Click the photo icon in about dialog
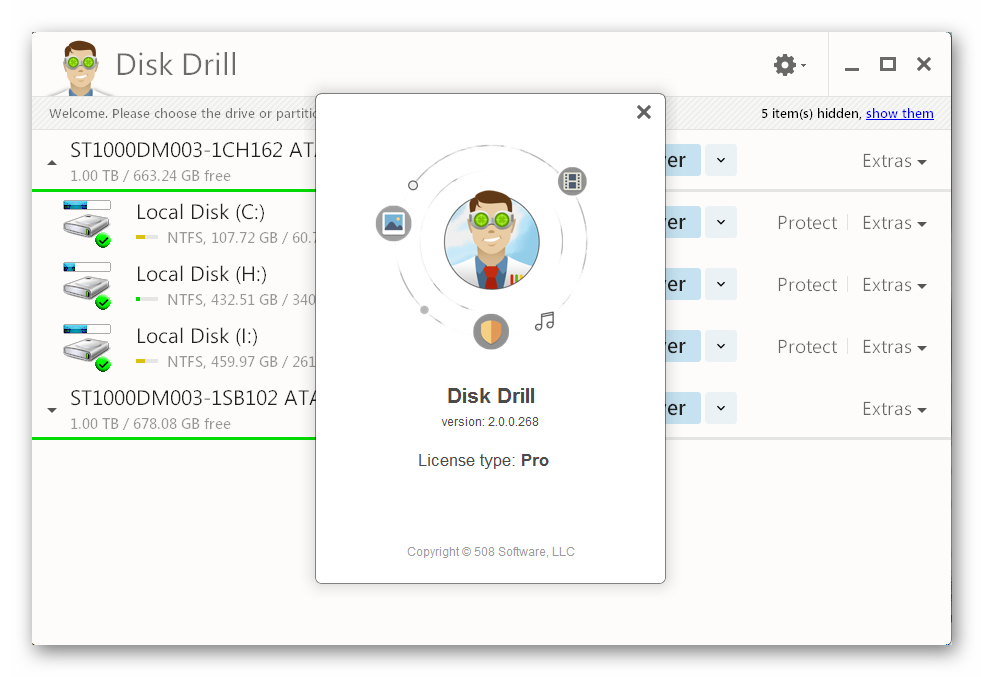This screenshot has width=984, height=677. click(393, 223)
